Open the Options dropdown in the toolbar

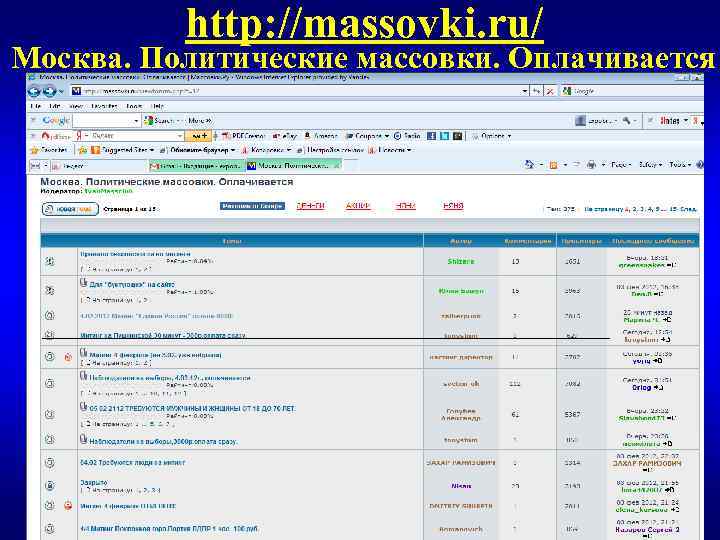tap(491, 136)
